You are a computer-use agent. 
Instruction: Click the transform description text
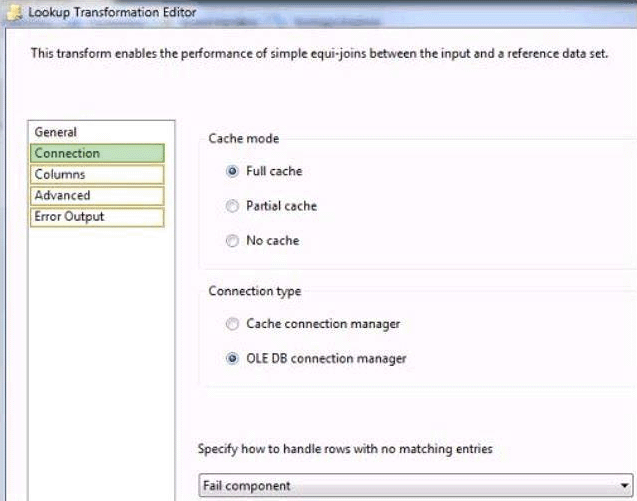click(318, 54)
